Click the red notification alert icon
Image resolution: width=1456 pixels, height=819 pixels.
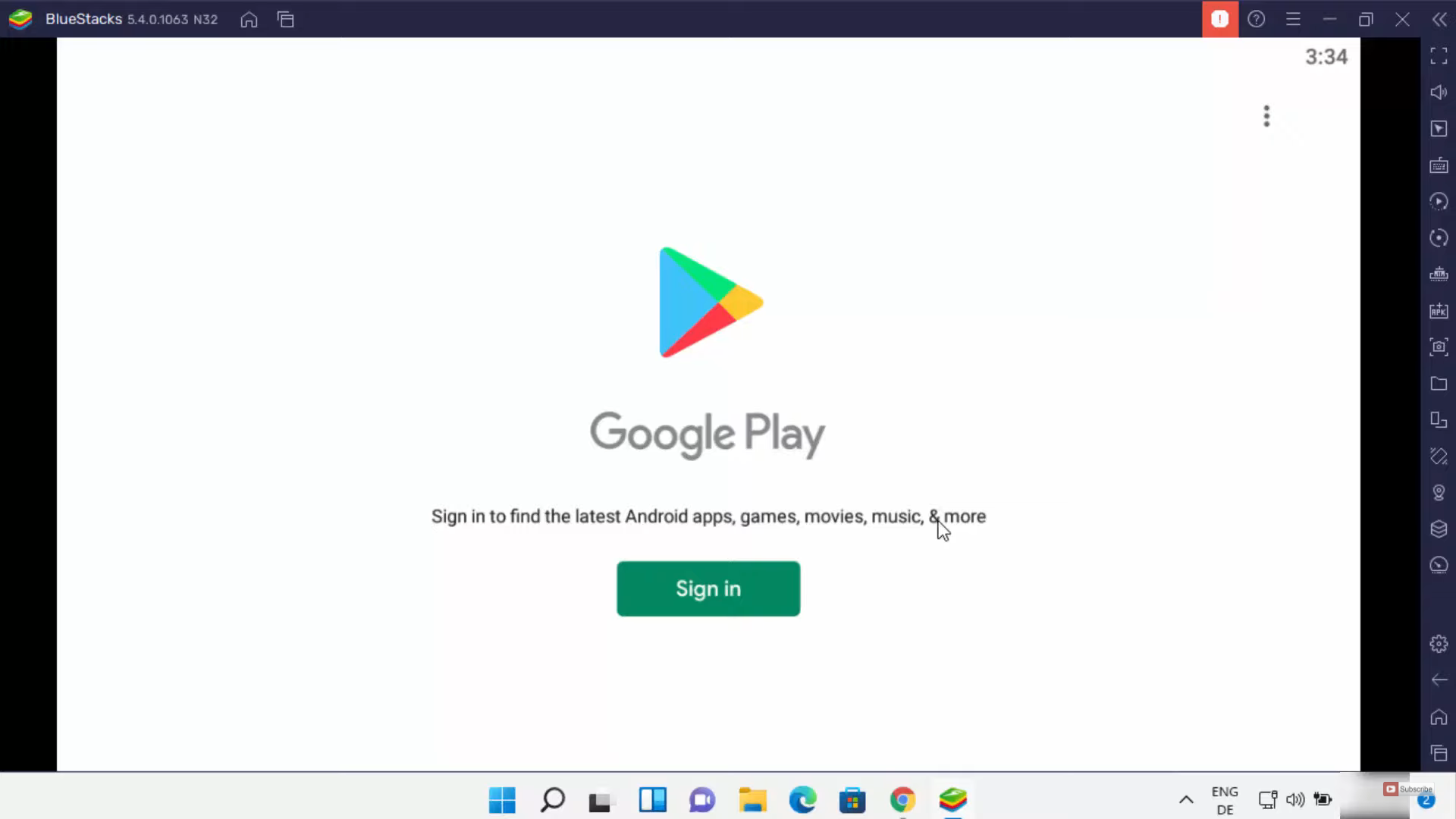click(x=1219, y=19)
